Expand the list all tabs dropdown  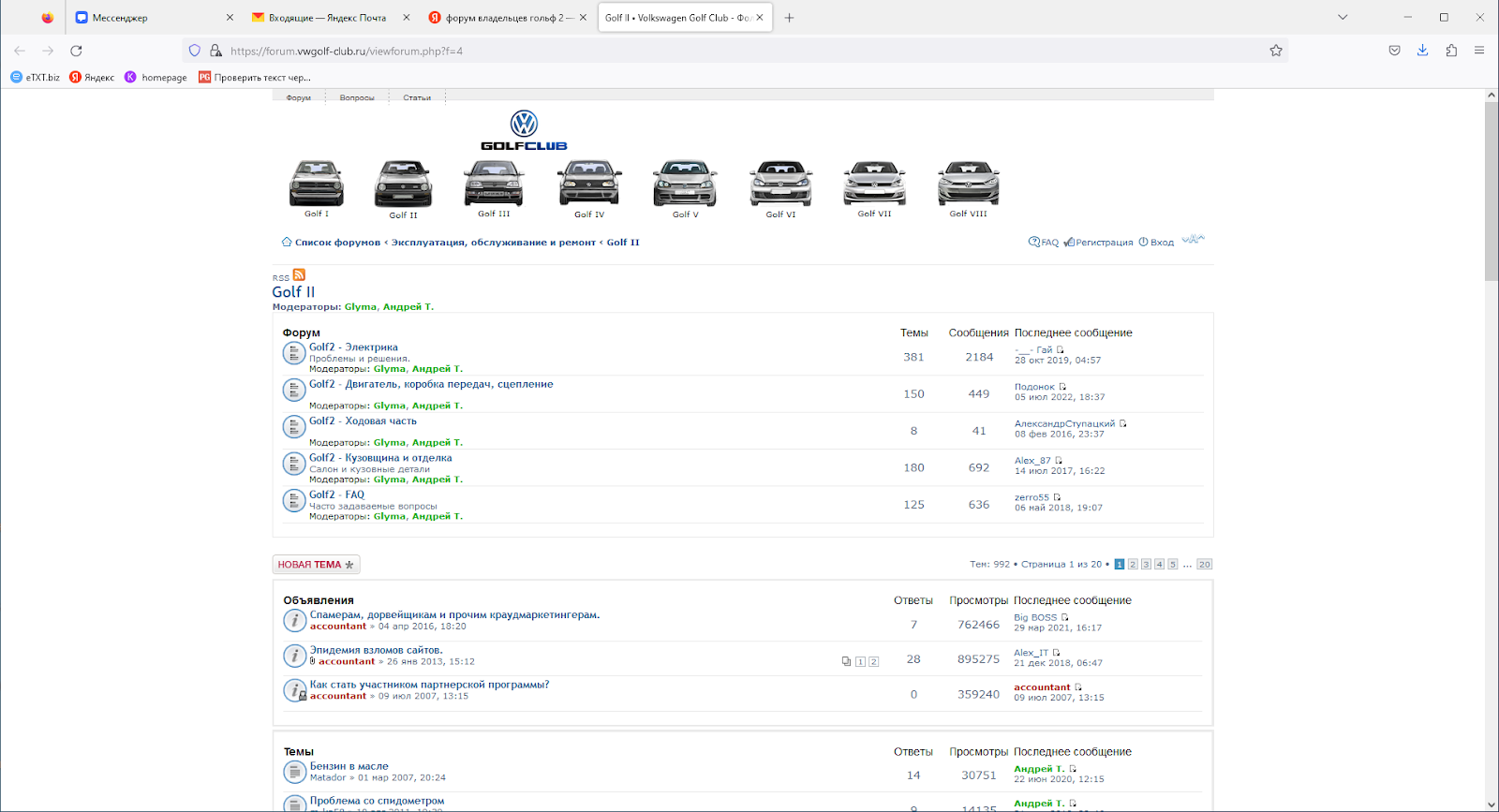[1343, 17]
